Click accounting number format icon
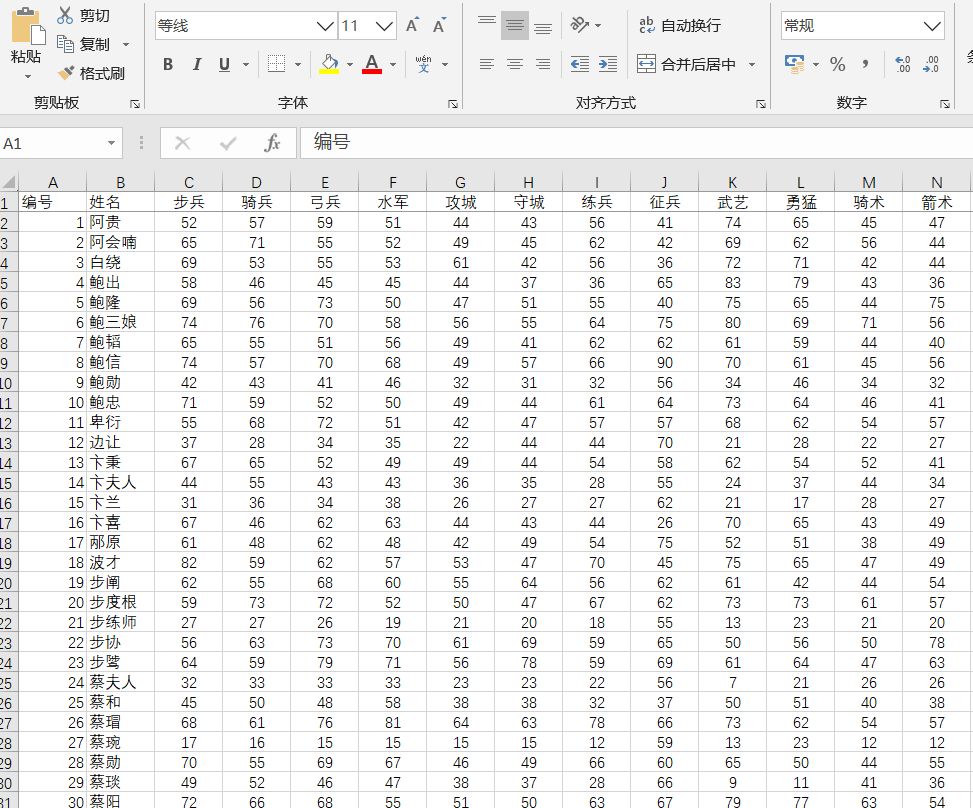Image resolution: width=973 pixels, height=808 pixels. coord(794,63)
